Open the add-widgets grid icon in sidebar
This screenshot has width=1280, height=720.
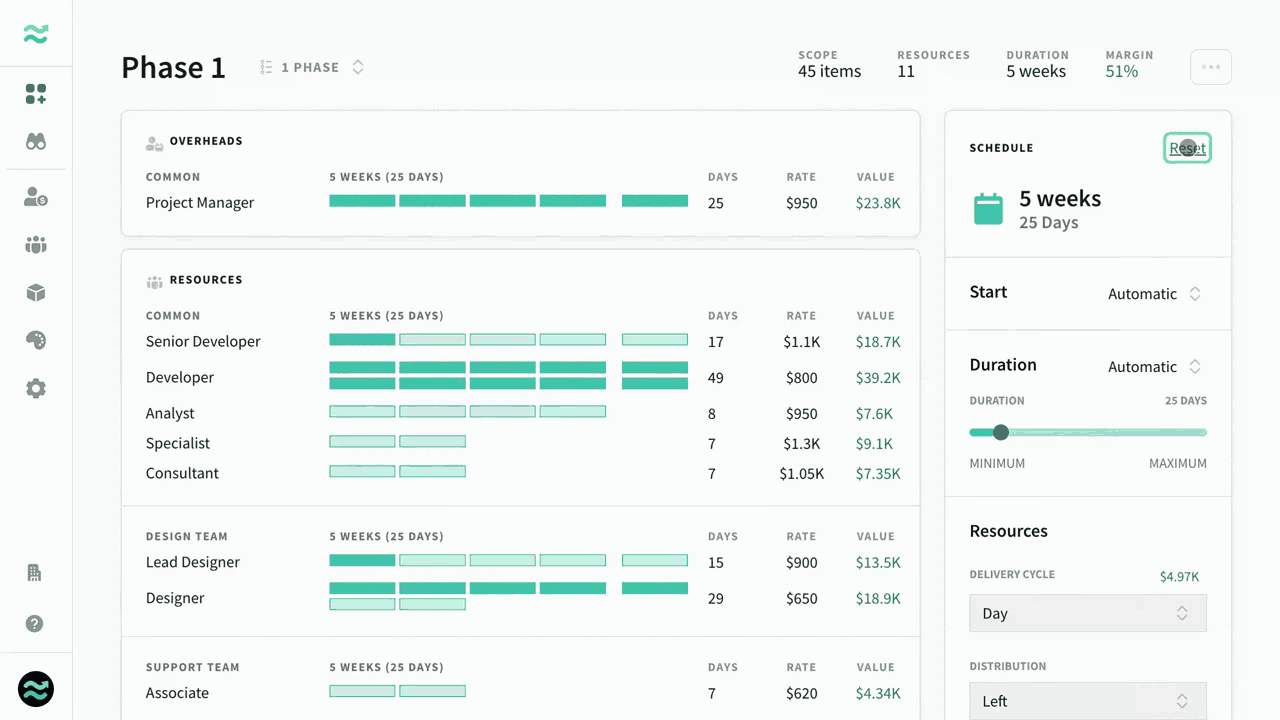(x=36, y=94)
